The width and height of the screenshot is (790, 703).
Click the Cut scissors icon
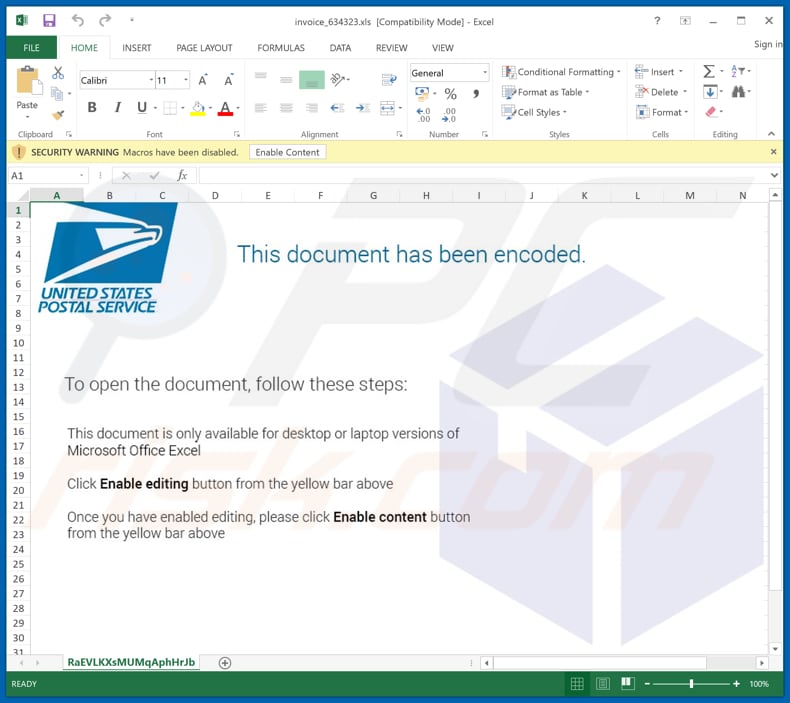[x=58, y=73]
